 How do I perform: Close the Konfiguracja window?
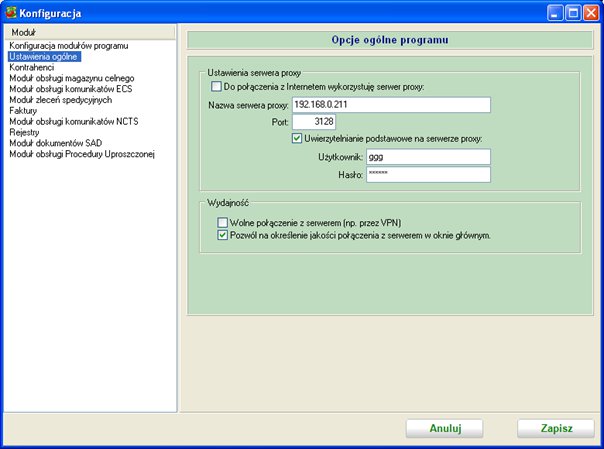(x=591, y=13)
